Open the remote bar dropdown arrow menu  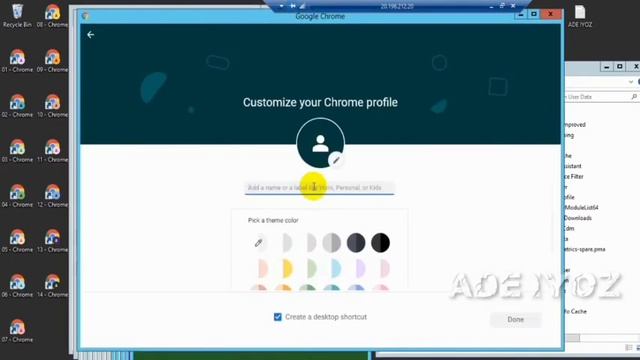pos(281,6)
